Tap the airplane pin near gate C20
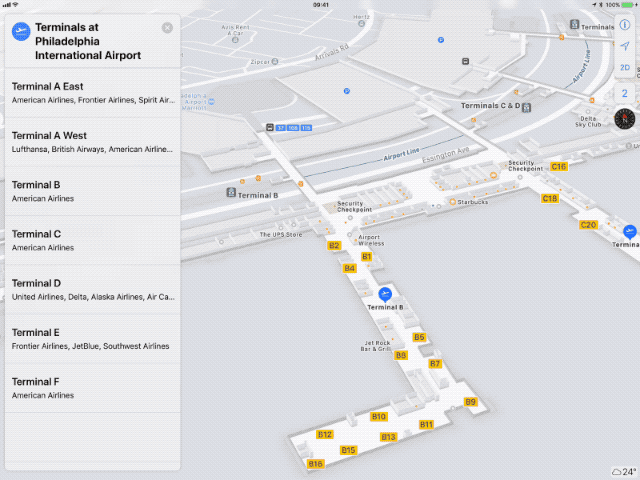The image size is (640, 480). 630,231
